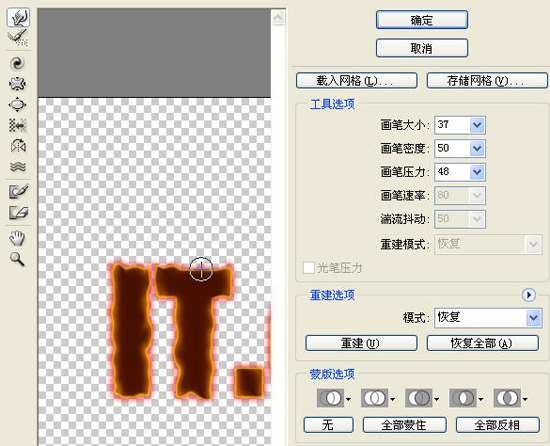Select the Zoom magnifier tool

[18, 259]
